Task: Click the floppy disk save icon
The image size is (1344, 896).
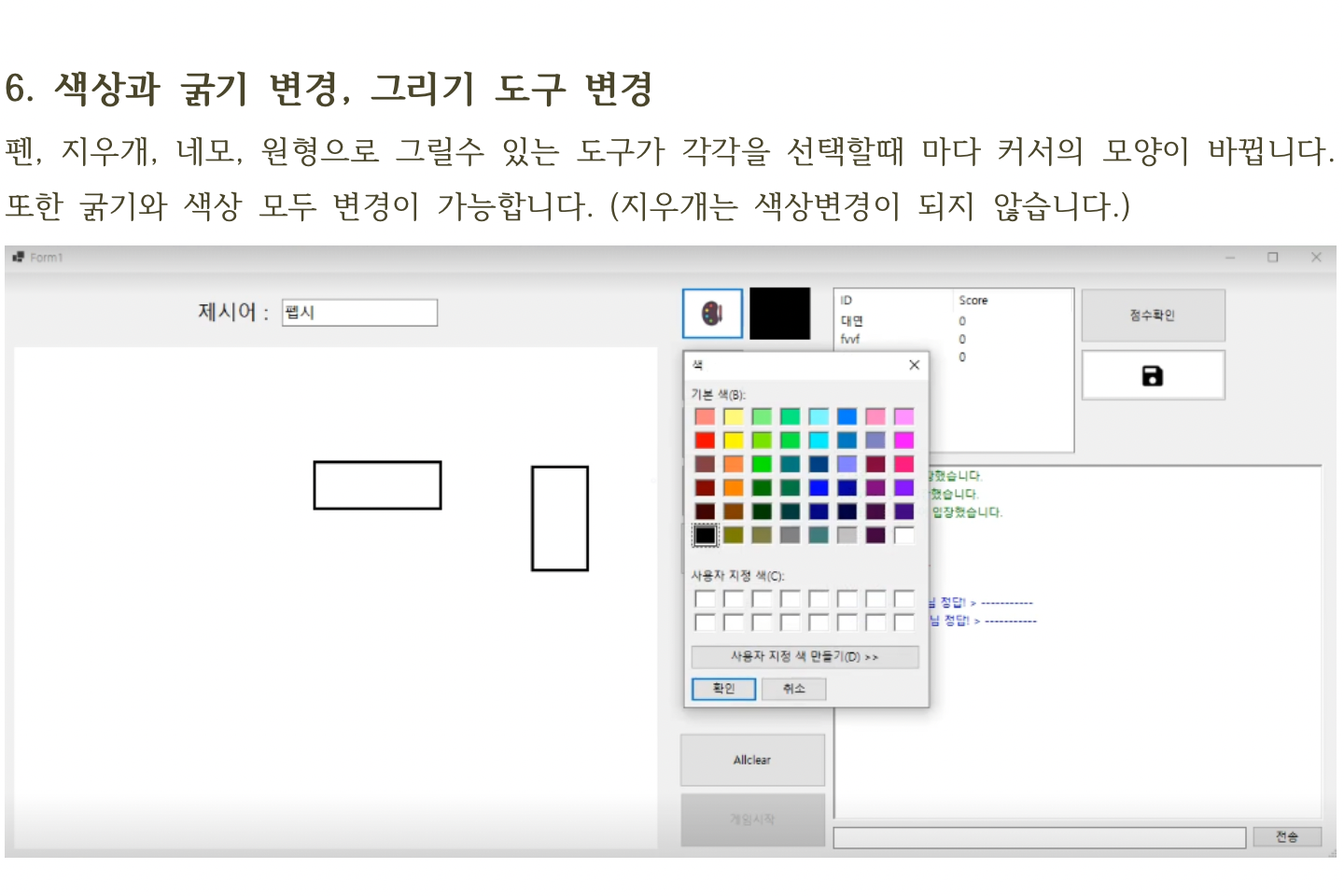Action: coord(1154,374)
